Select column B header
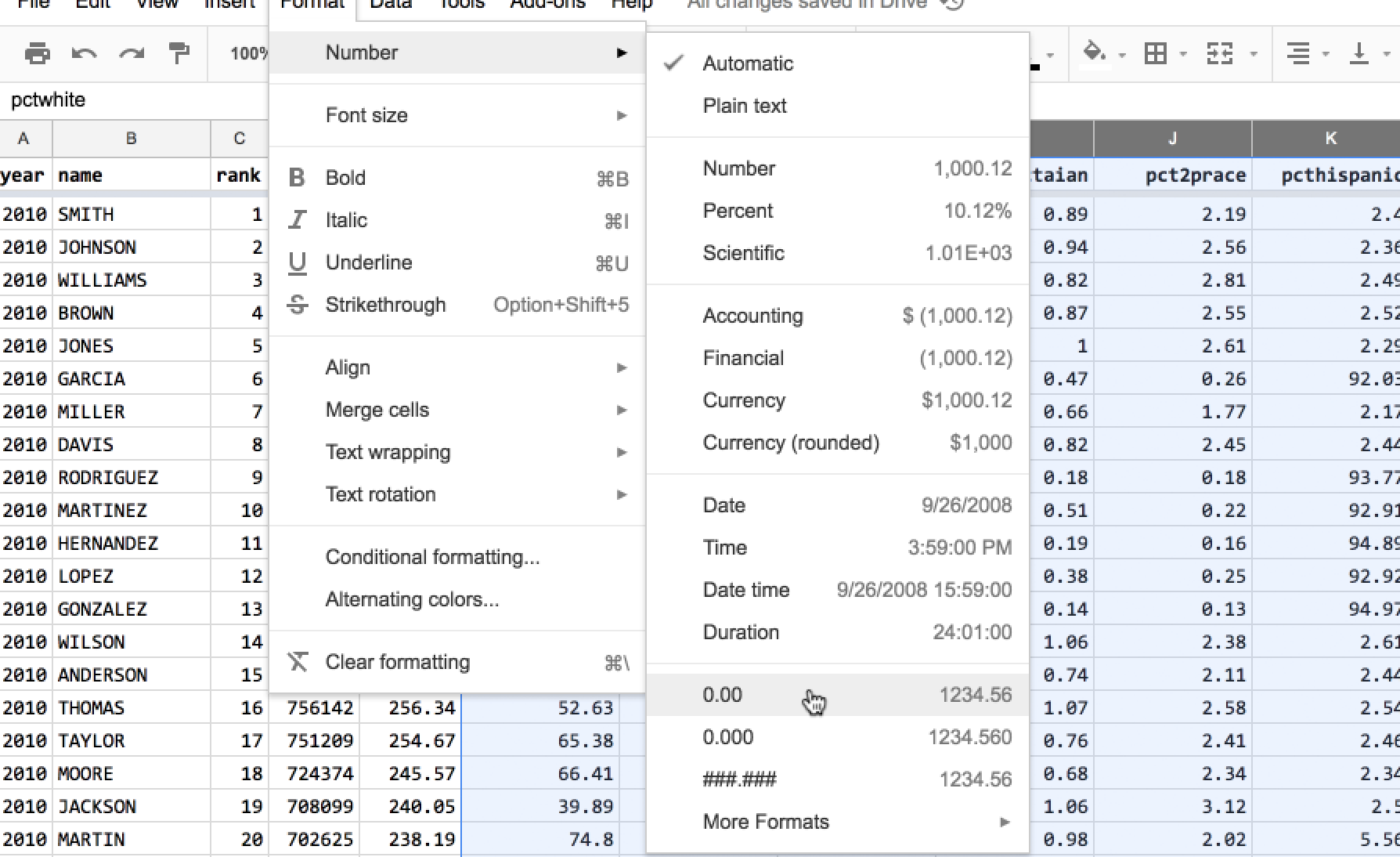Image resolution: width=1400 pixels, height=857 pixels. click(x=132, y=139)
